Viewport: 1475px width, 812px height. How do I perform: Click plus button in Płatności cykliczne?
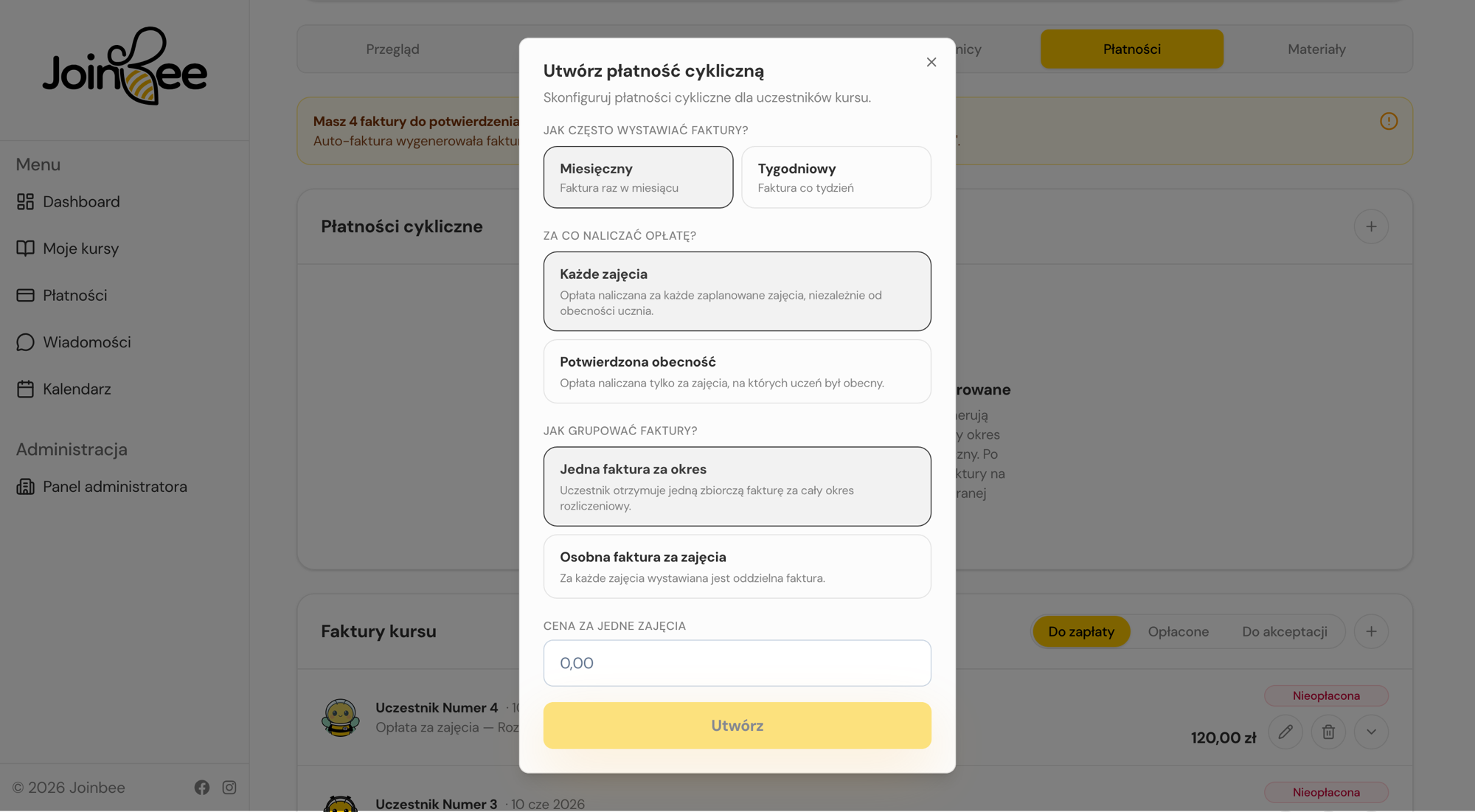click(1371, 226)
